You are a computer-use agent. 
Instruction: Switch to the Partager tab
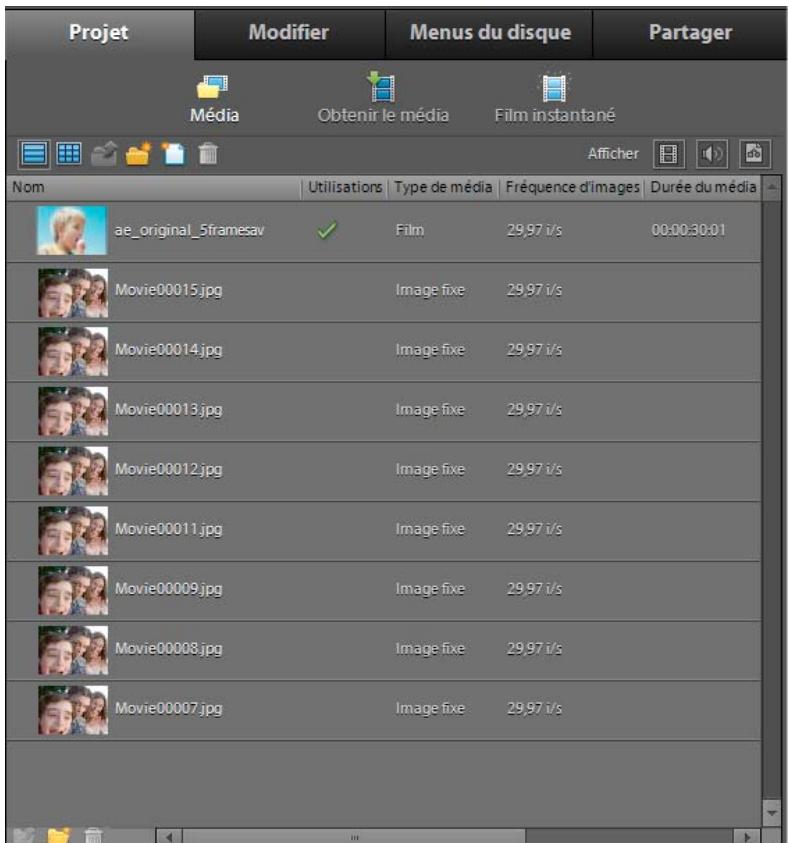pos(690,33)
